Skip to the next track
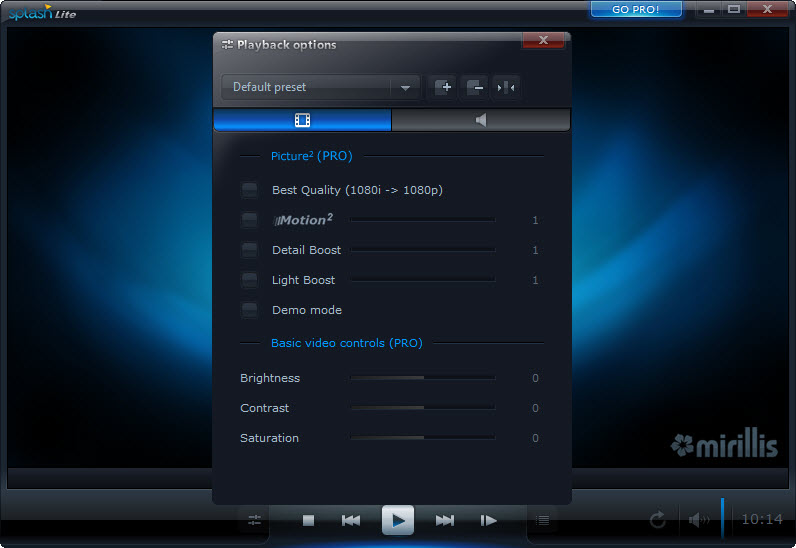This screenshot has height=548, width=796. tap(445, 520)
